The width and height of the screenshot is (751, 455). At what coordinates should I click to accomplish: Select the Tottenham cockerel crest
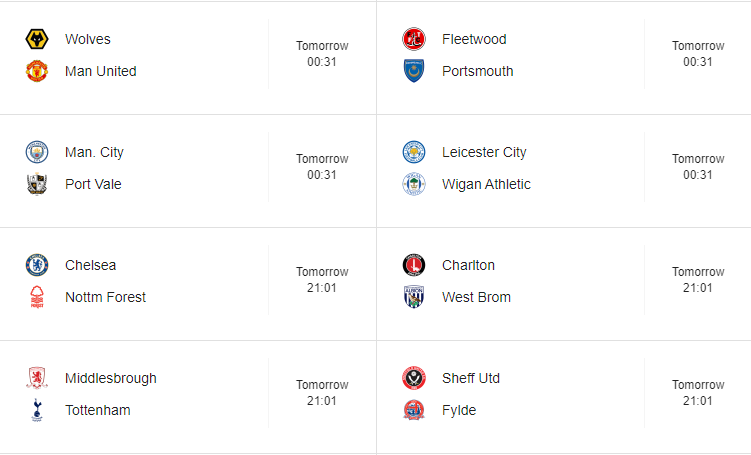click(x=37, y=410)
